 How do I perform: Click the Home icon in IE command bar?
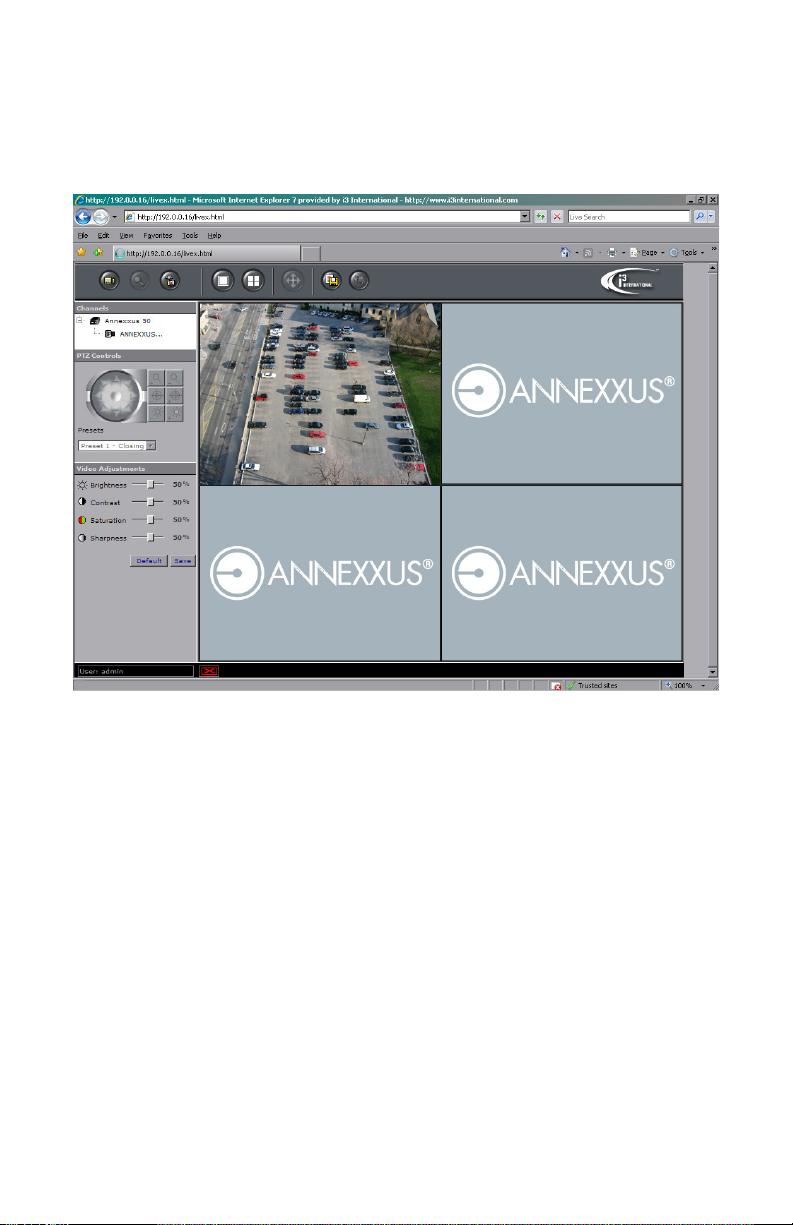click(x=565, y=253)
